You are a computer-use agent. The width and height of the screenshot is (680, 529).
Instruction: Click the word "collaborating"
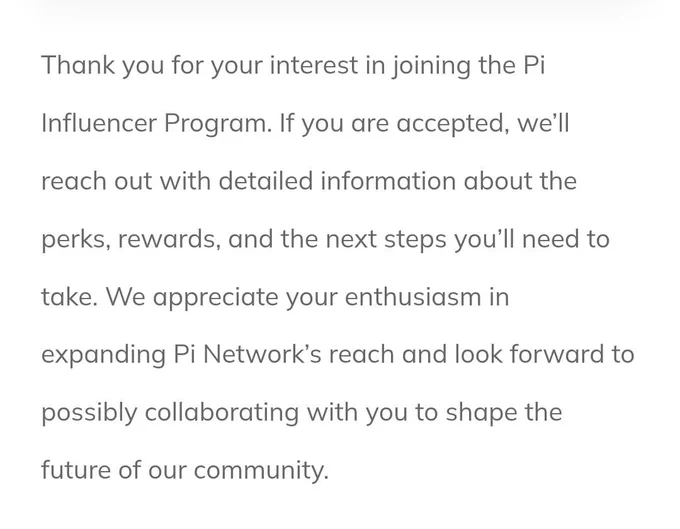(x=222, y=414)
